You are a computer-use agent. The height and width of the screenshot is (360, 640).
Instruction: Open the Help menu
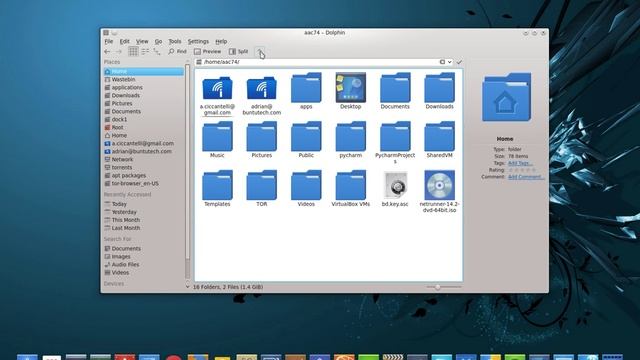221,42
